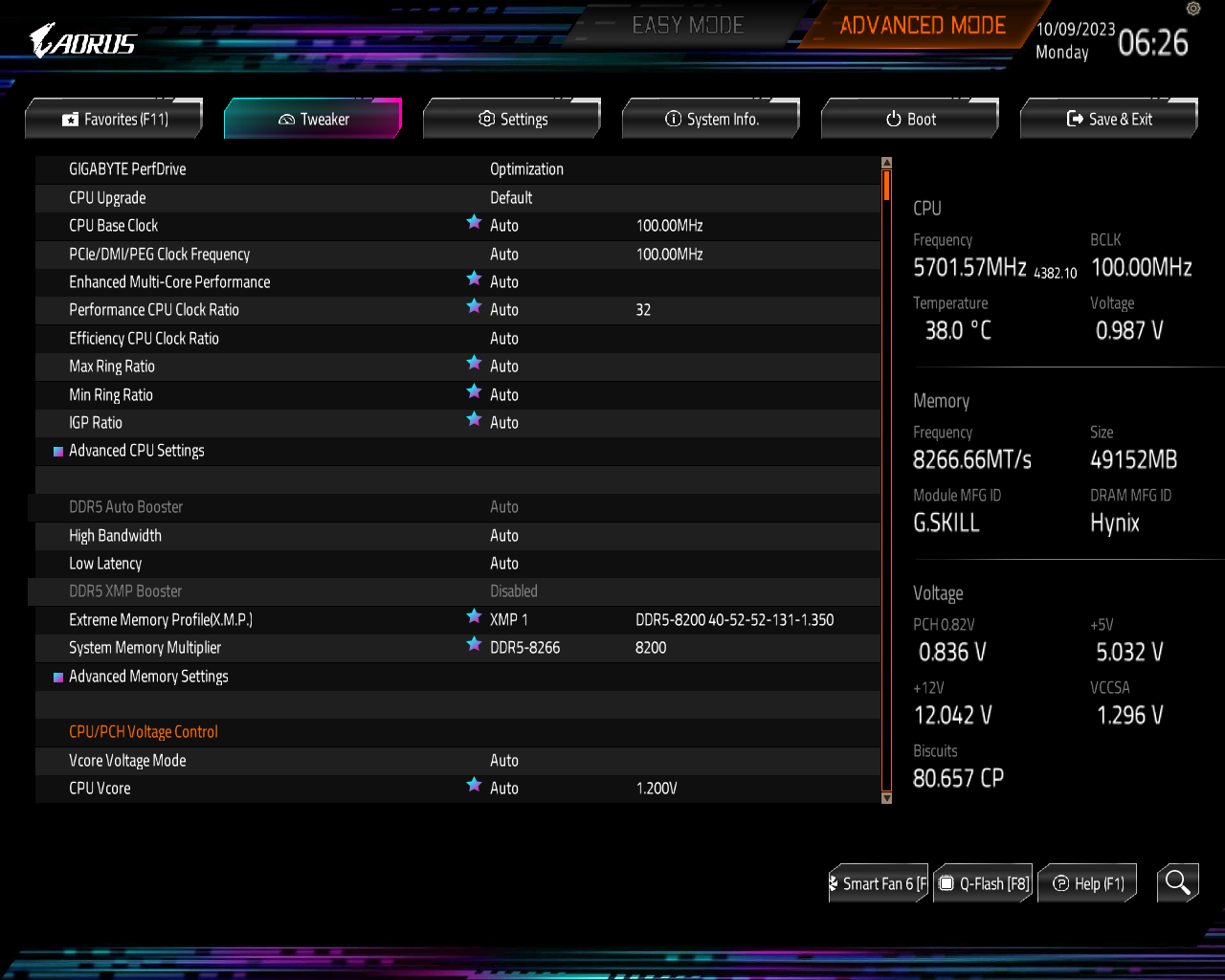Open CPU Vcore Auto value
This screenshot has width=1225, height=980.
pyautogui.click(x=504, y=789)
